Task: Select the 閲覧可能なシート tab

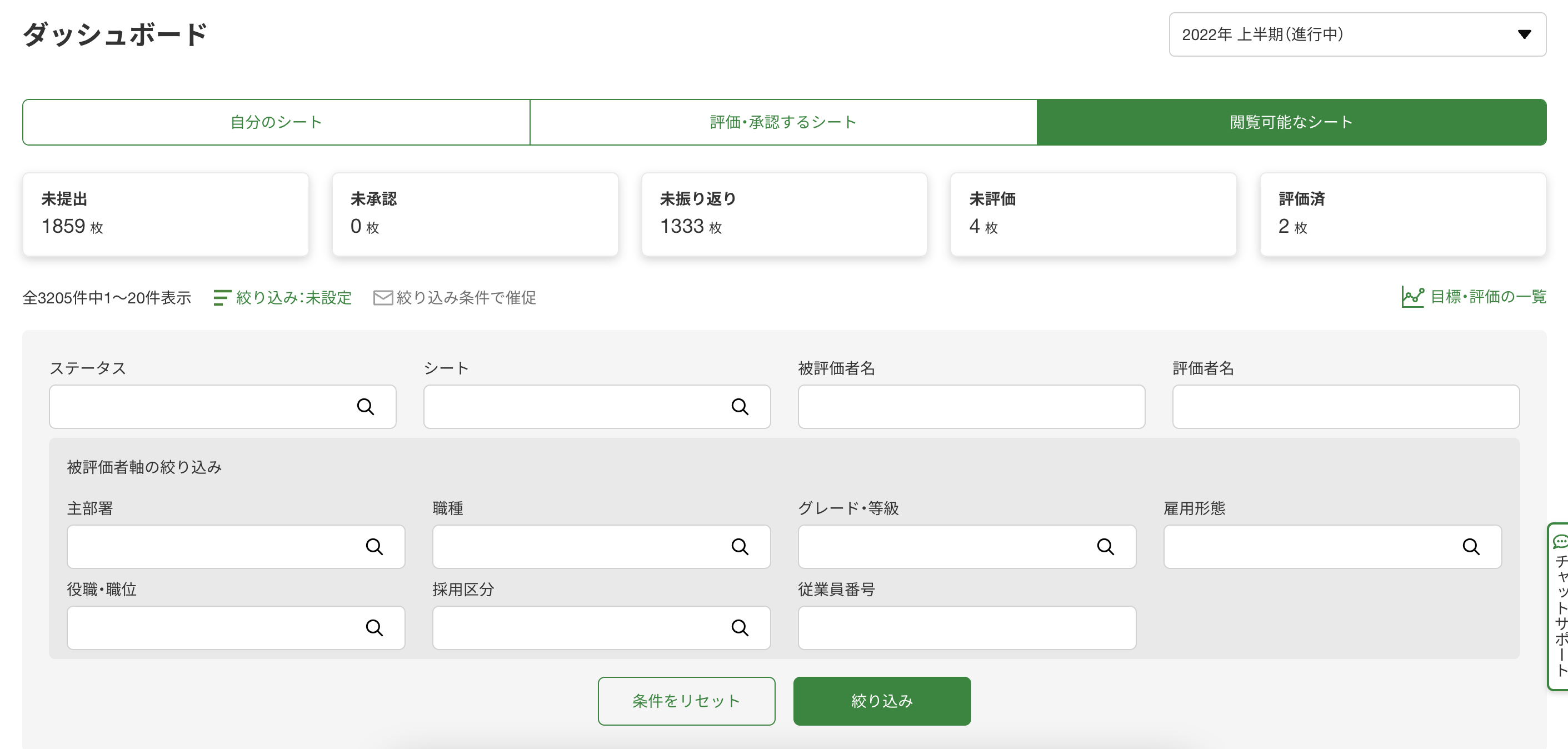Action: click(x=1290, y=122)
